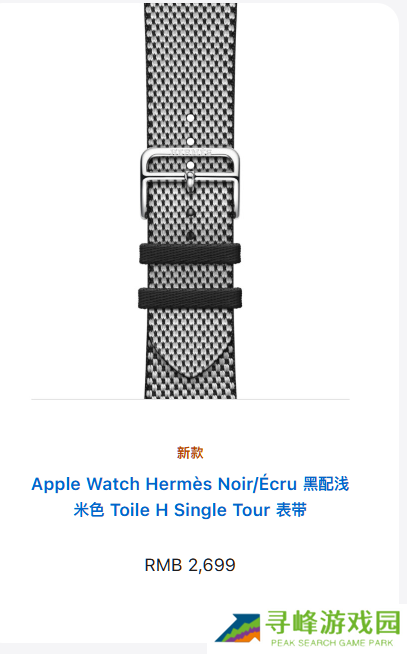The image size is (407, 654).
Task: Click the dark hole below the buckle
Action: pyautogui.click(x=190, y=212)
